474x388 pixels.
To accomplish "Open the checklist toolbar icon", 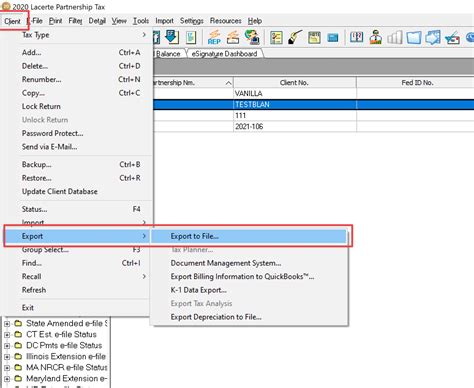I will click(276, 37).
